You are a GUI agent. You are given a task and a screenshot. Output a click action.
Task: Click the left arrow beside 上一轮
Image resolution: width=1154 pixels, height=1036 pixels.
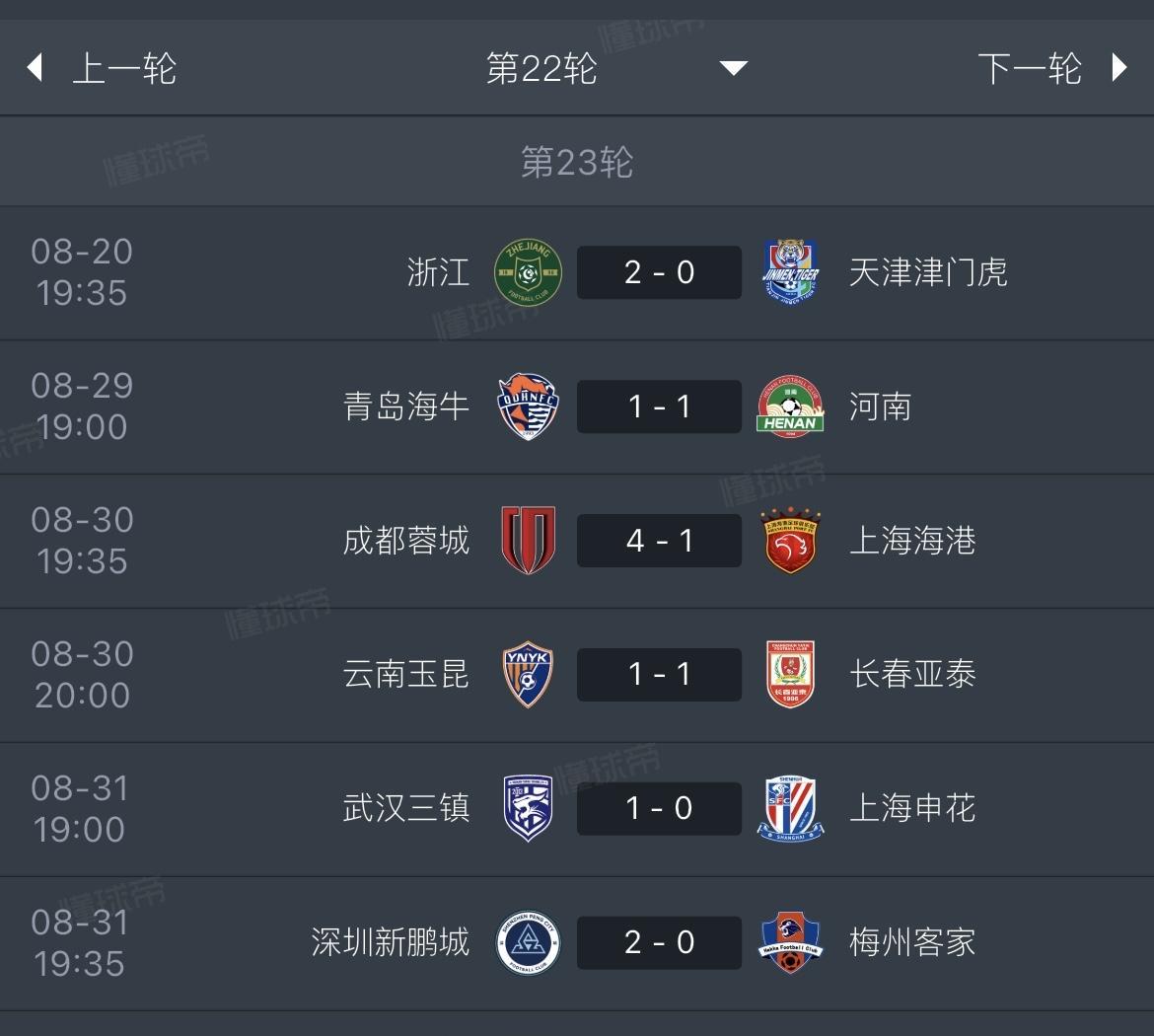36,68
